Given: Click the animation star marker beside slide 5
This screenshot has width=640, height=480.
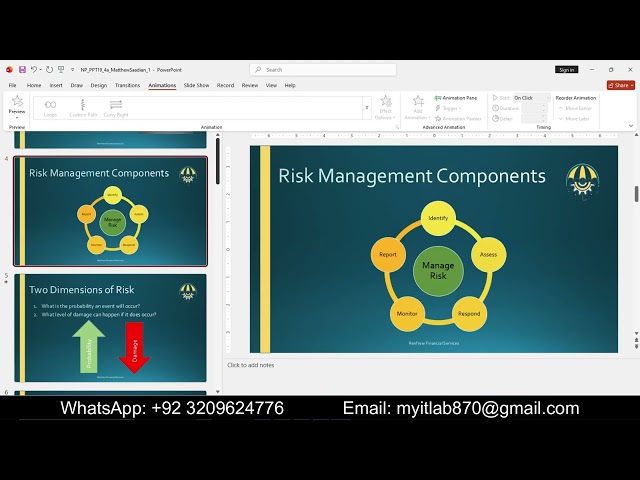Looking at the screenshot, I should coord(6,282).
